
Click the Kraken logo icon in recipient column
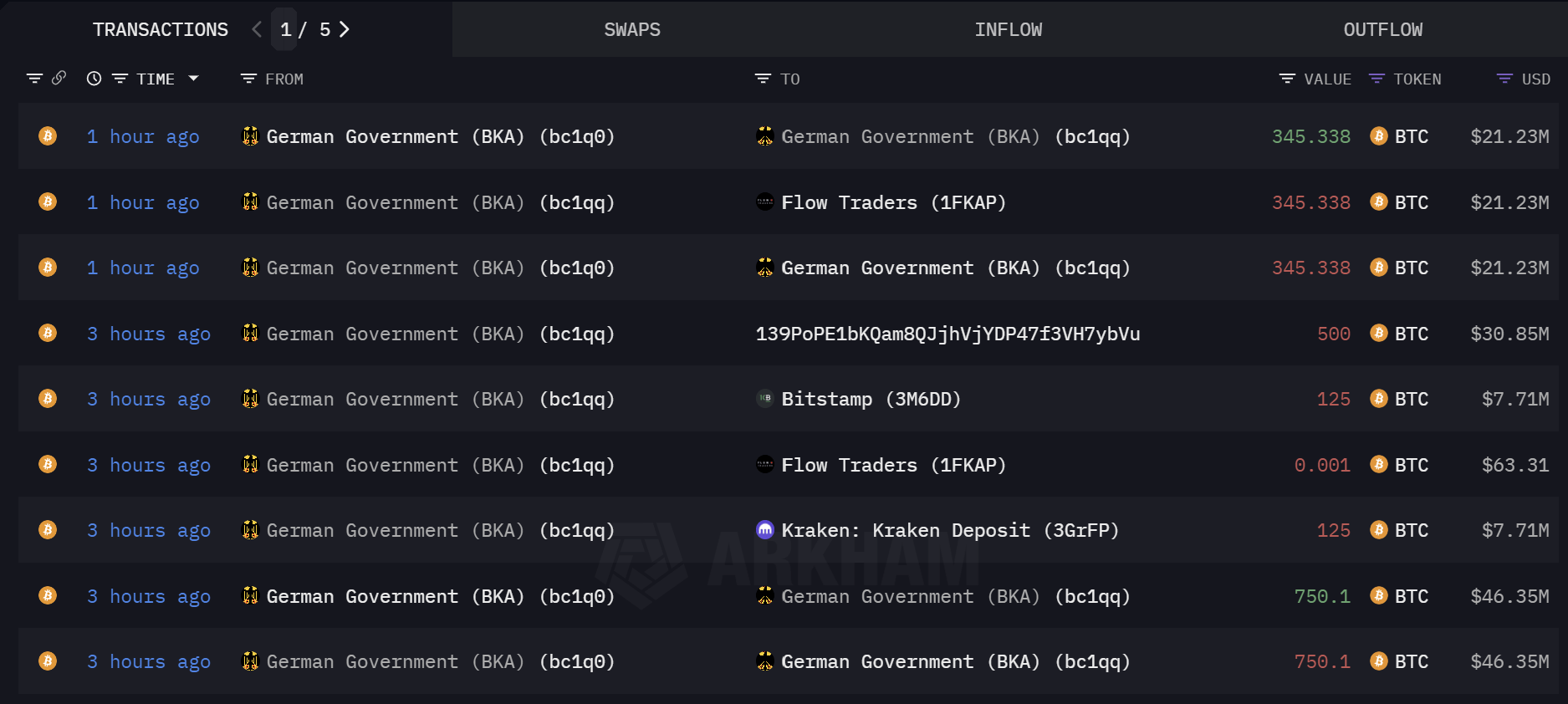tap(765, 530)
